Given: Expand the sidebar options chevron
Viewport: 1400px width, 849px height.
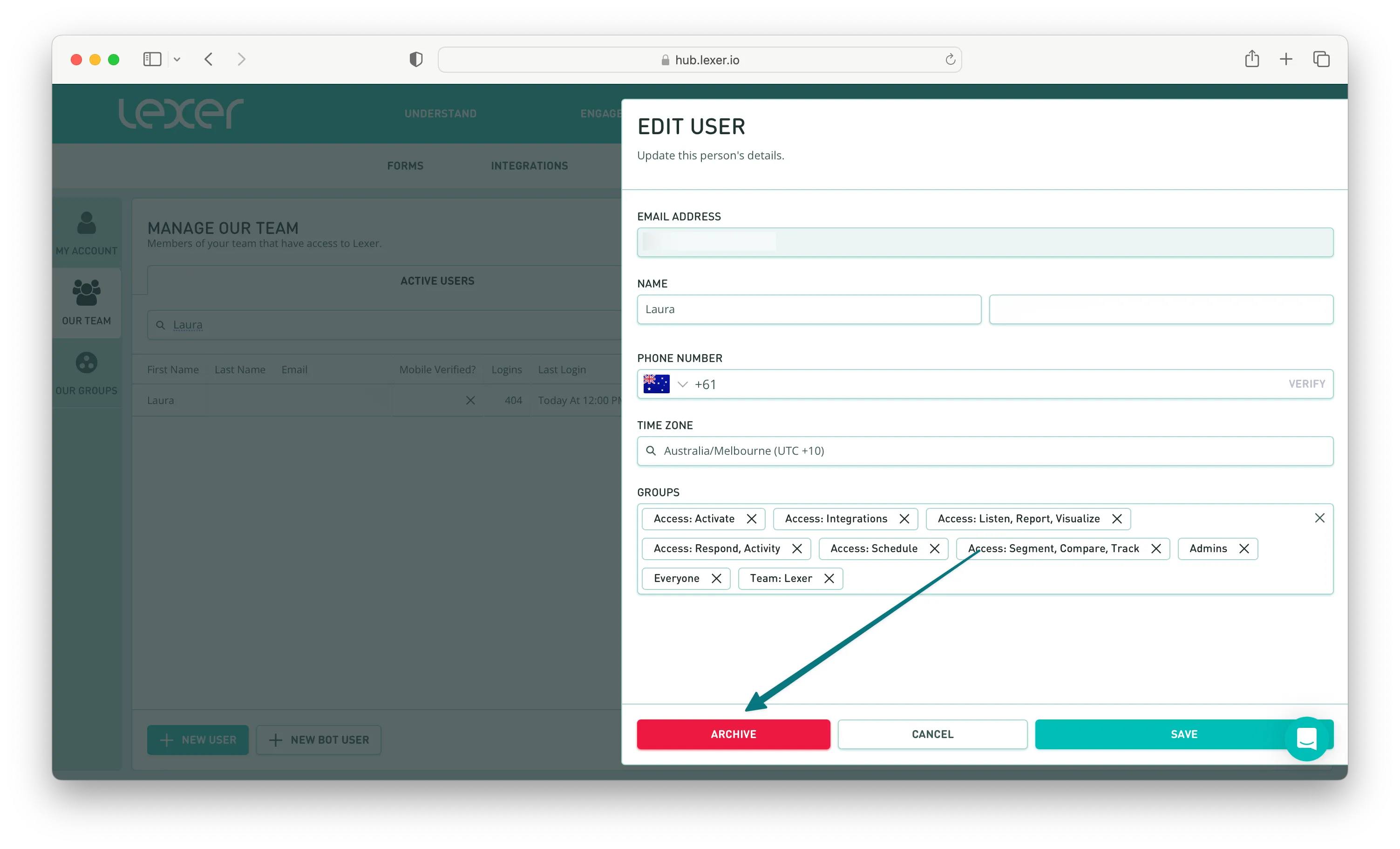Looking at the screenshot, I should (x=177, y=59).
